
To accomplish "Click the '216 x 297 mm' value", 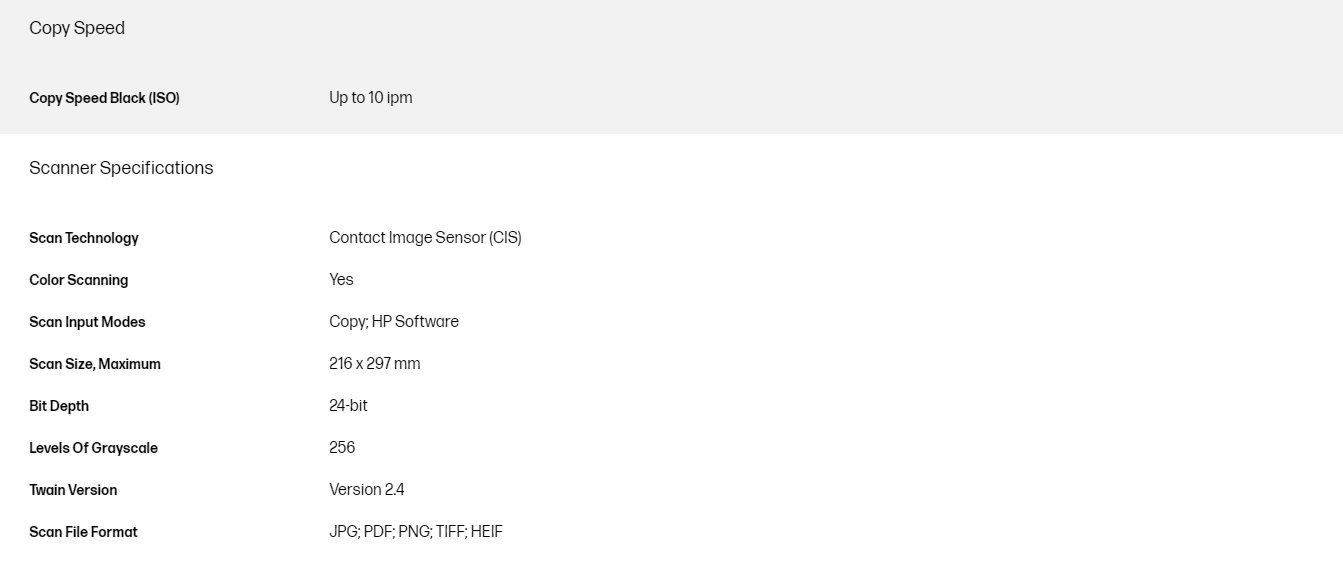I will [374, 364].
